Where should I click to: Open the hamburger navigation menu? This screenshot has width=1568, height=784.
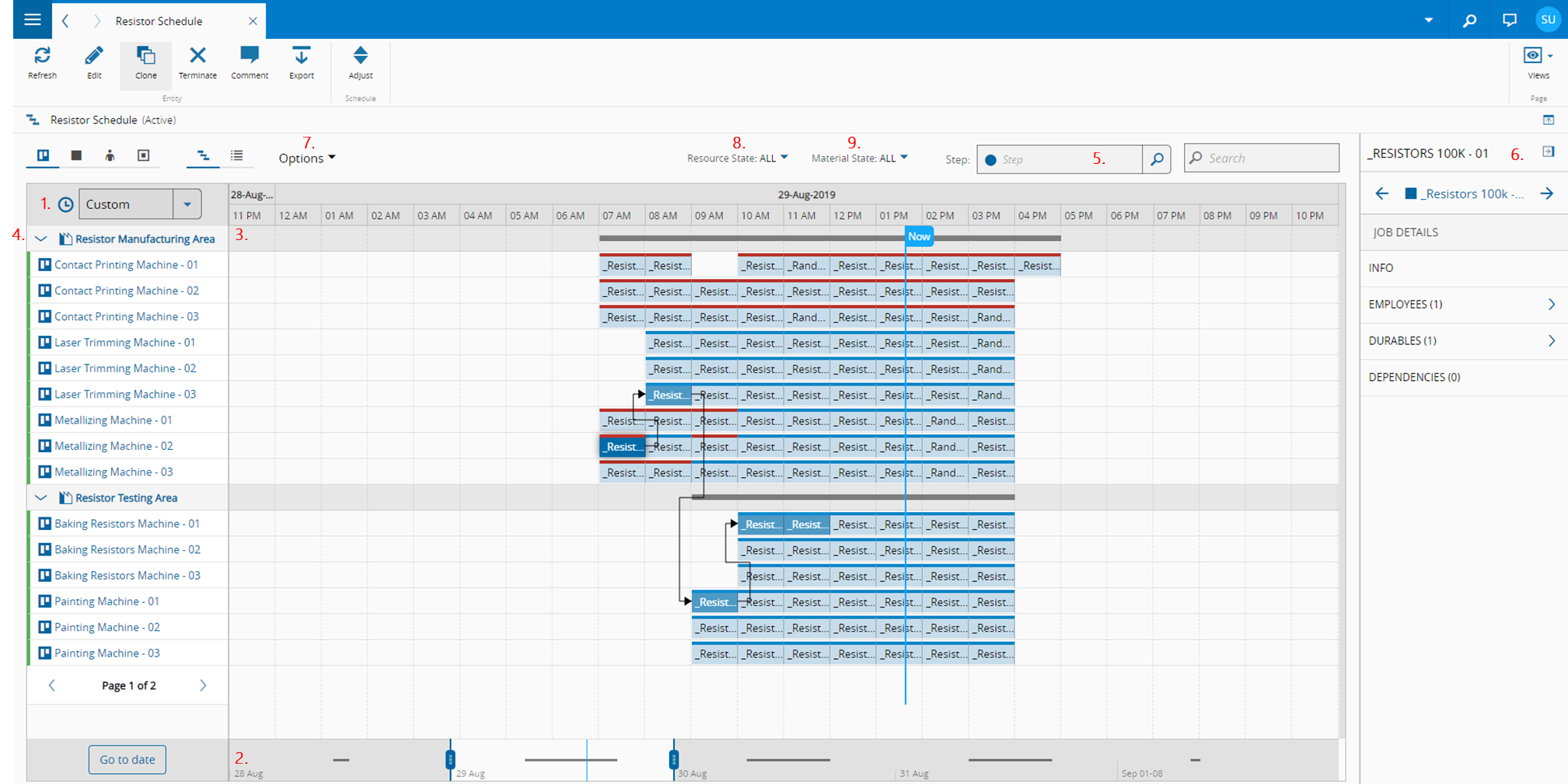(33, 19)
